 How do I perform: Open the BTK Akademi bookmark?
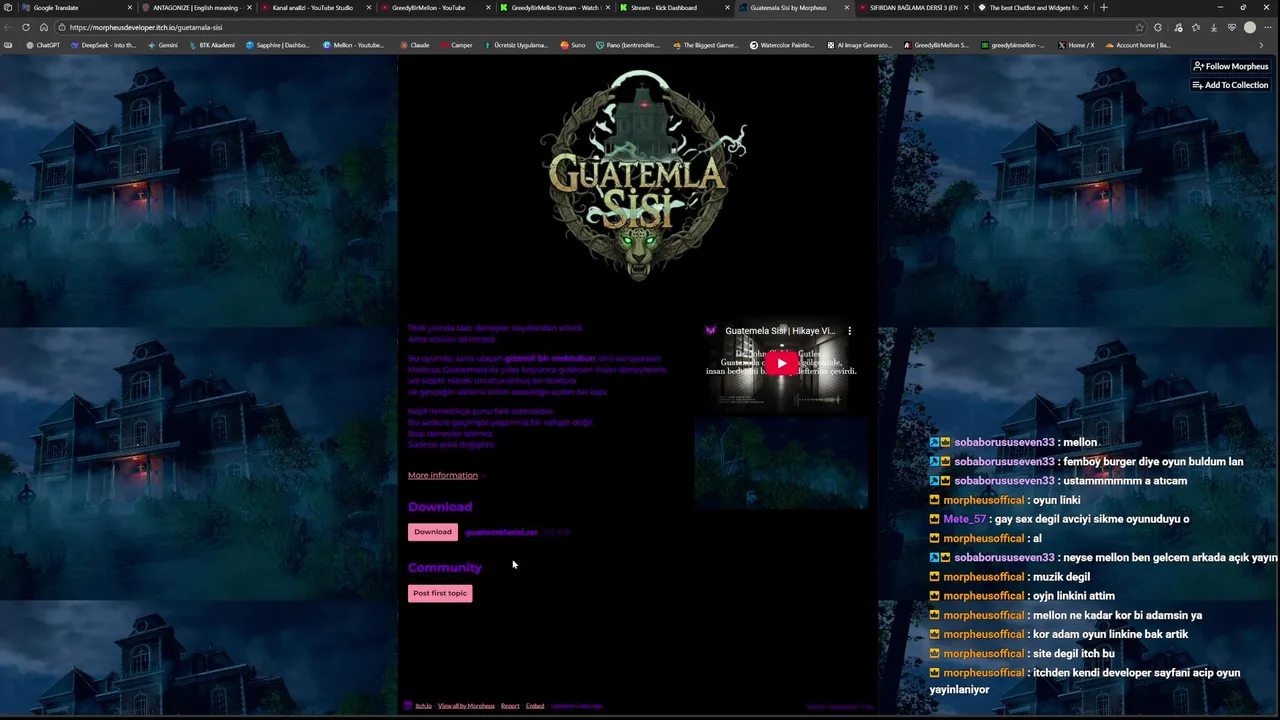click(211, 45)
